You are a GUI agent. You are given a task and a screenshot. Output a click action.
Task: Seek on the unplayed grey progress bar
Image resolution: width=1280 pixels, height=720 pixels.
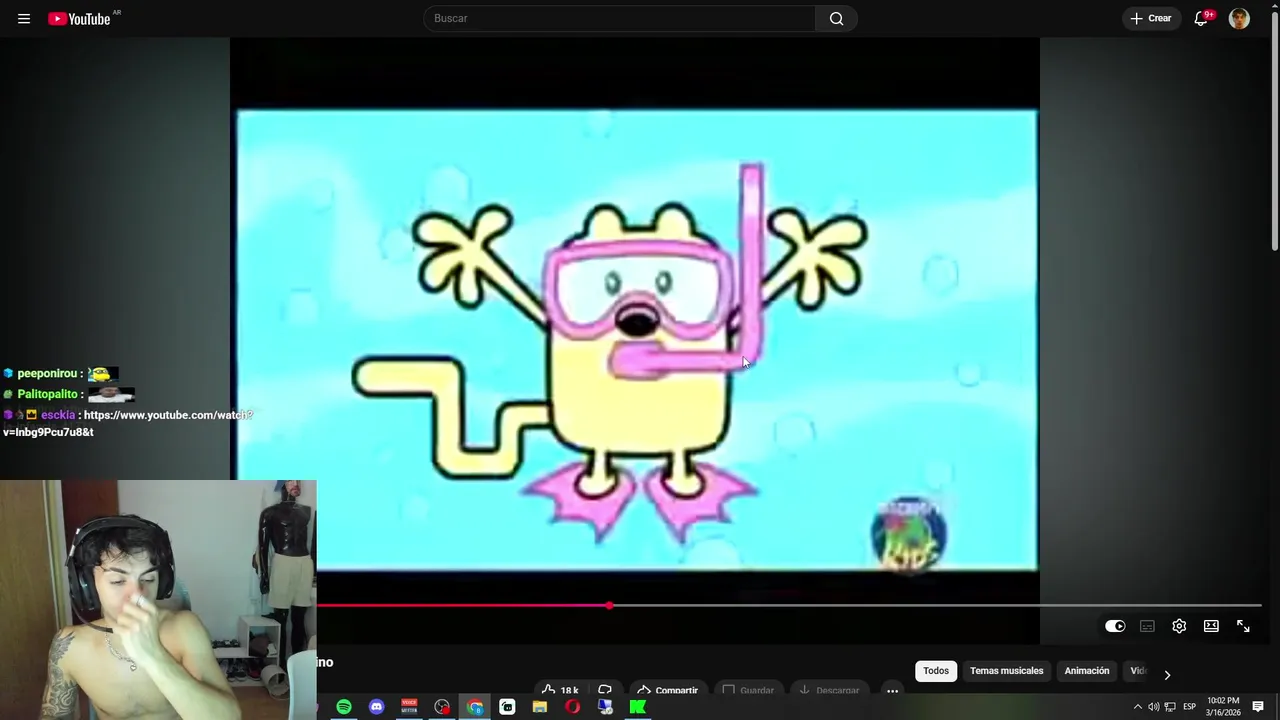coord(938,605)
